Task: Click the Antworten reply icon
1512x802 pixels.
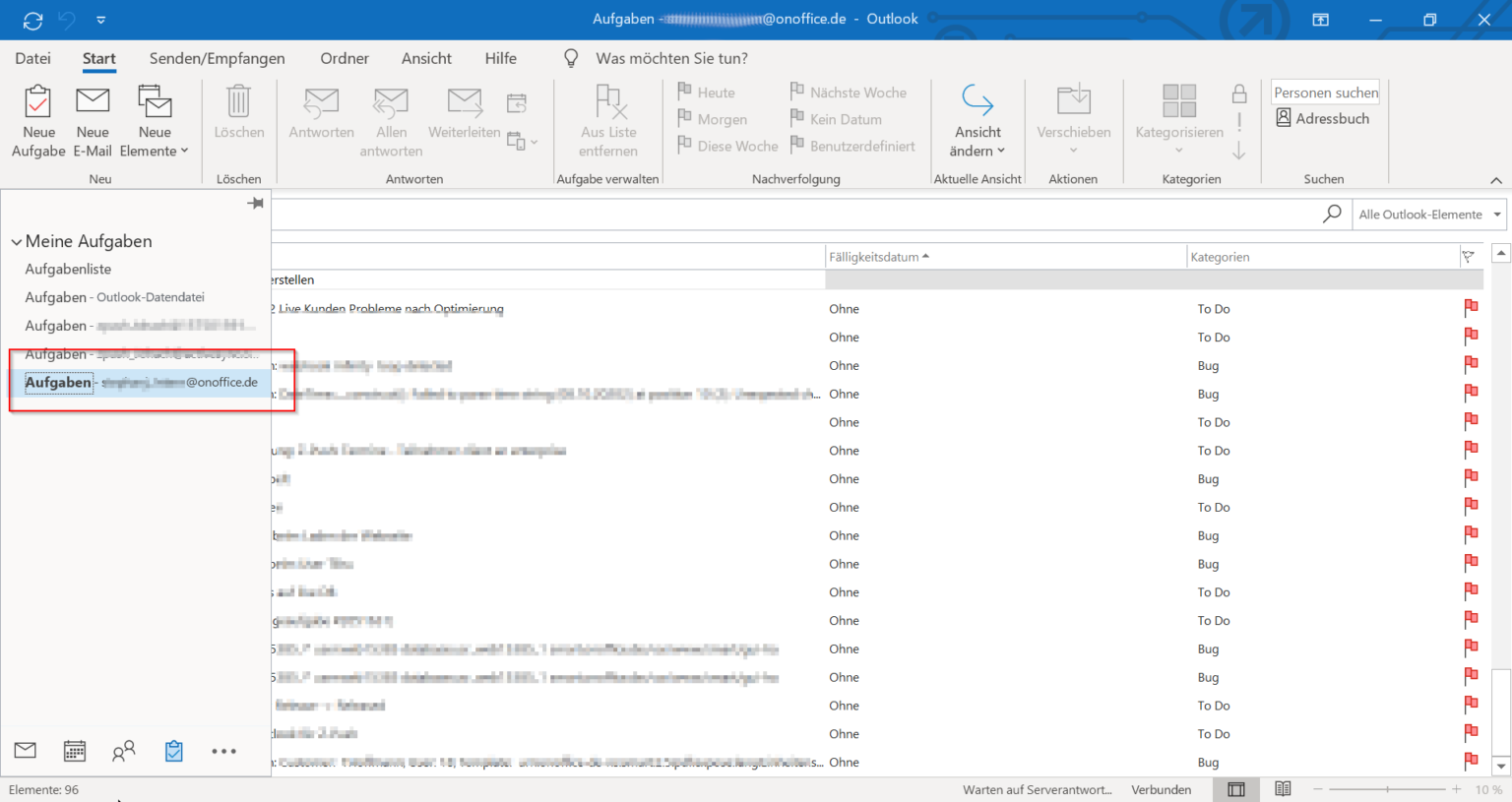Action: (320, 120)
